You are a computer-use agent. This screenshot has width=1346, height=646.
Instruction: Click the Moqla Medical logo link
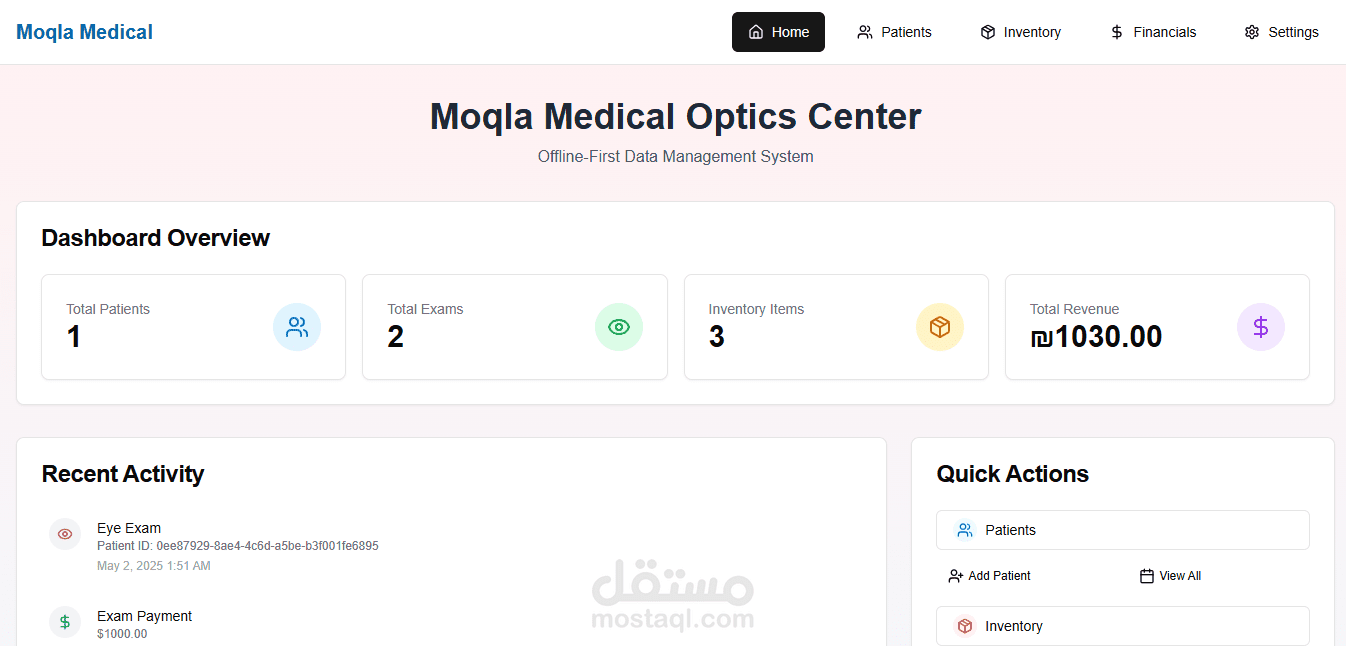pyautogui.click(x=85, y=32)
